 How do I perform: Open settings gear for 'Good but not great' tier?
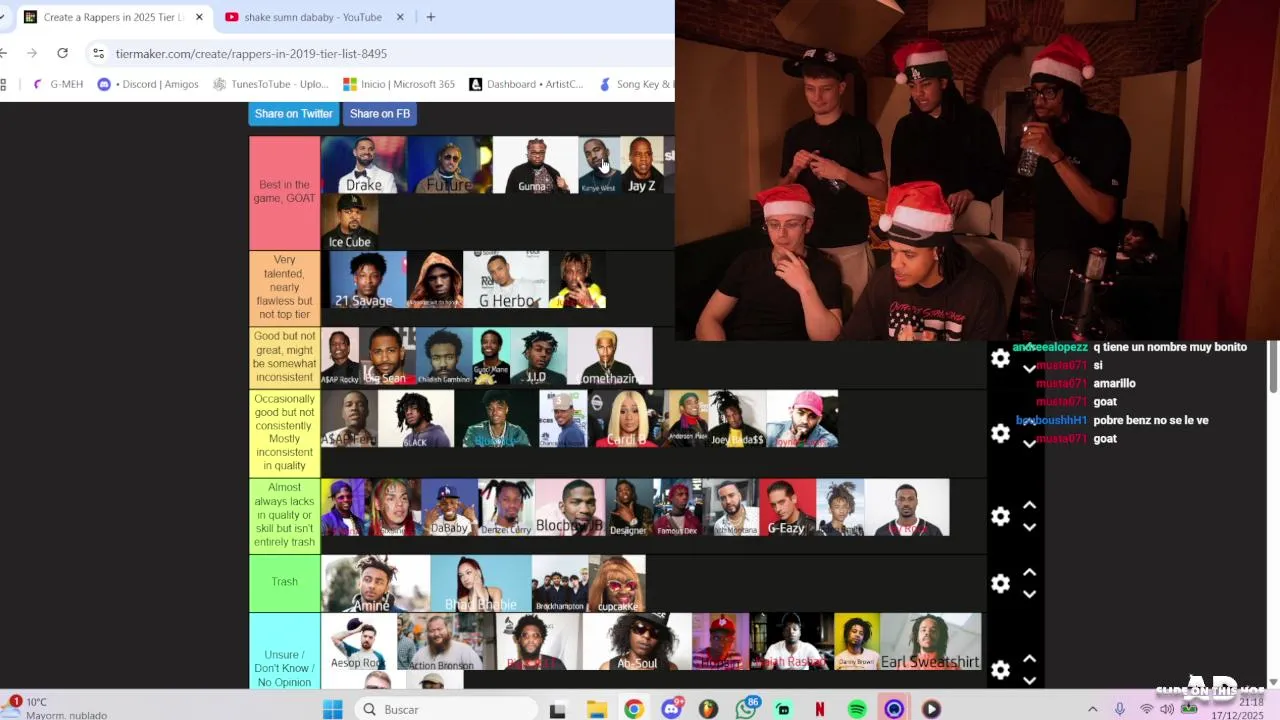[1000, 358]
